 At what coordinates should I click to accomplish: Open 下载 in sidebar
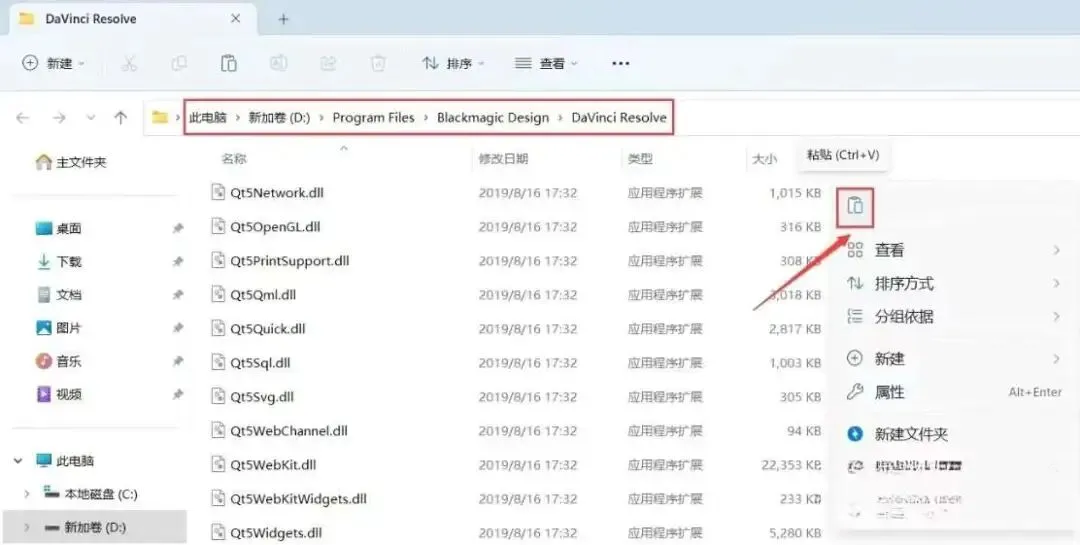(59, 262)
